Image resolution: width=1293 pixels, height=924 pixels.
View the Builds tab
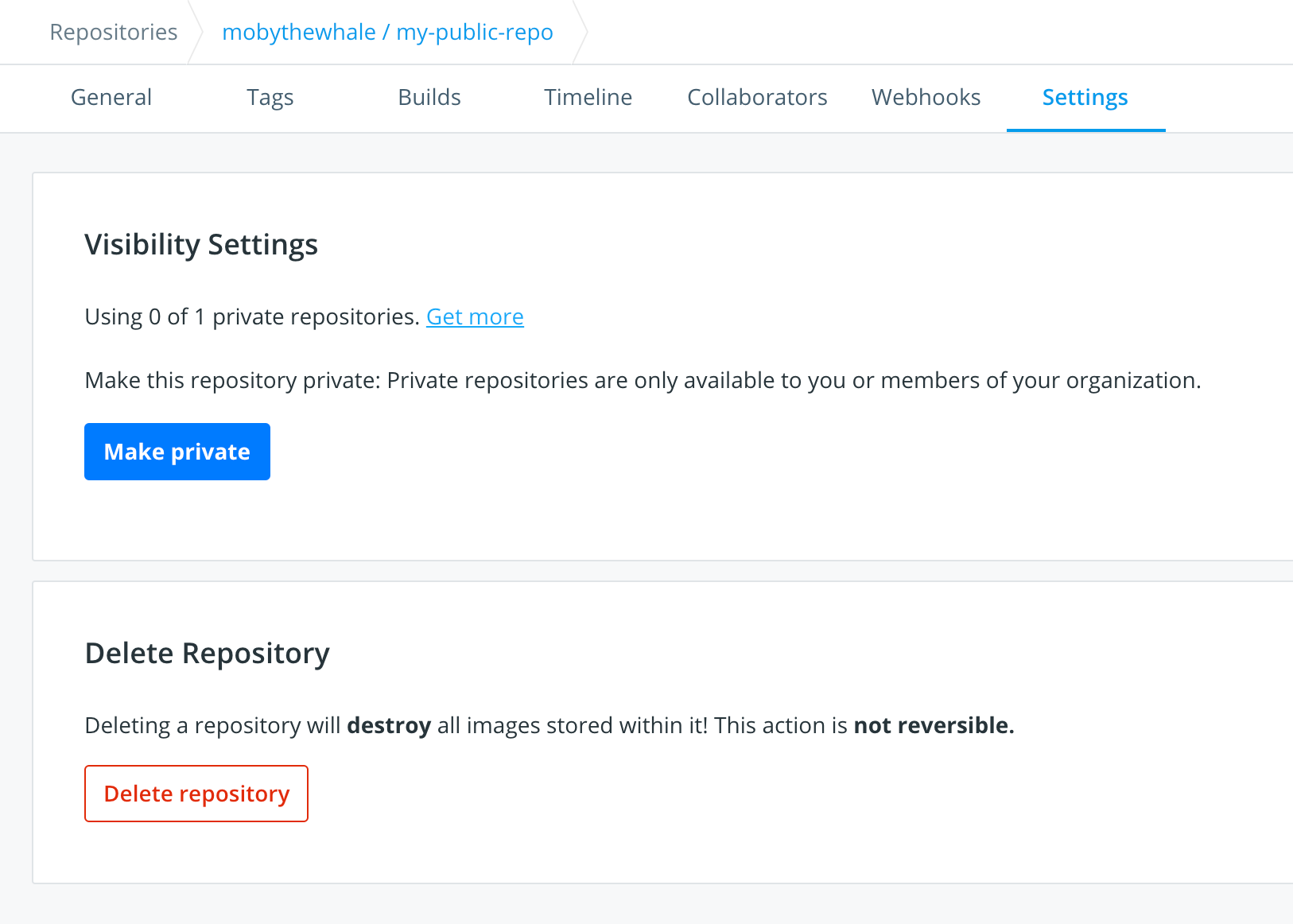tap(429, 97)
